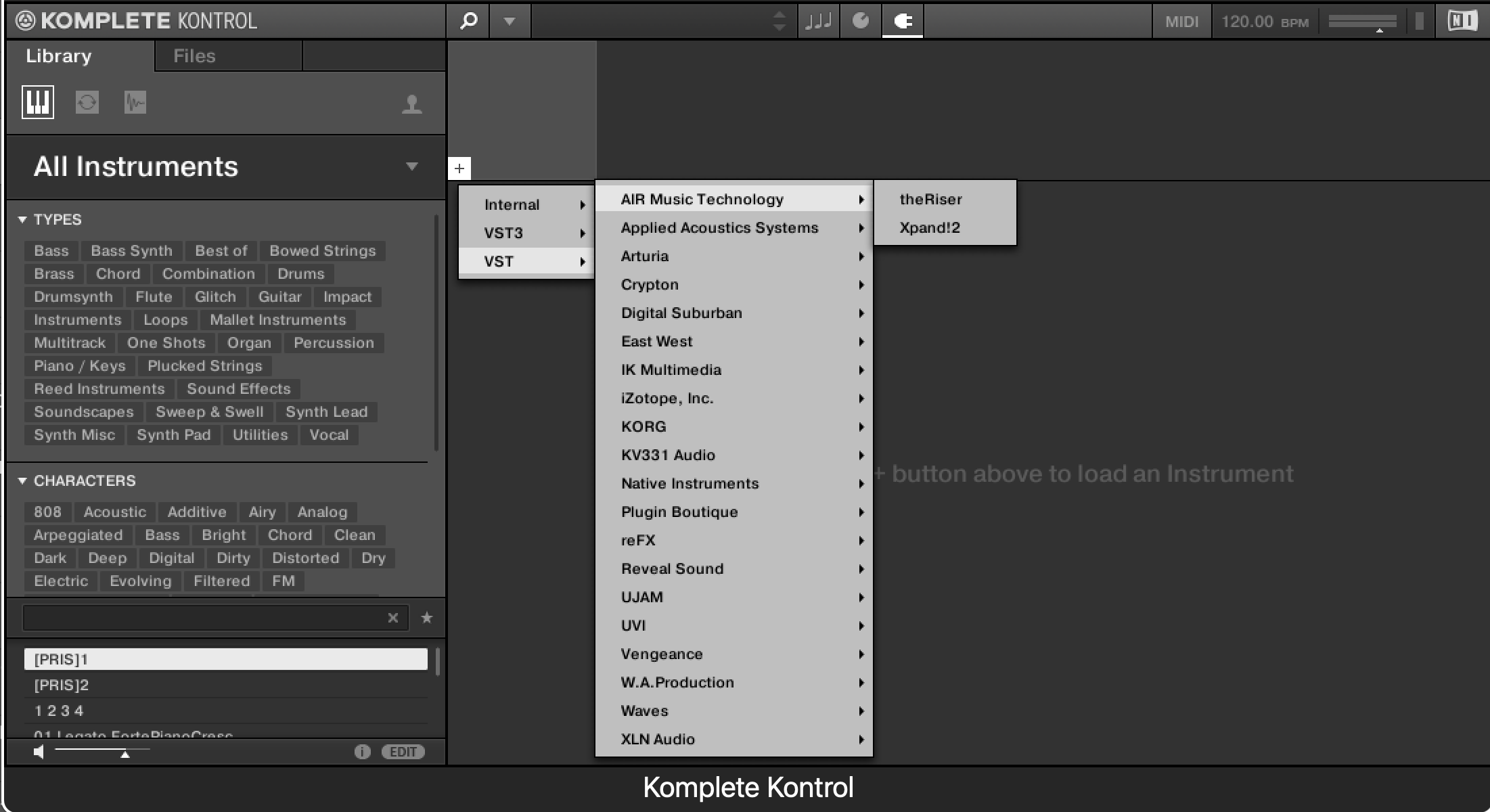Select Xpand!2 from the submenu
This screenshot has width=1490, height=812.
(930, 227)
